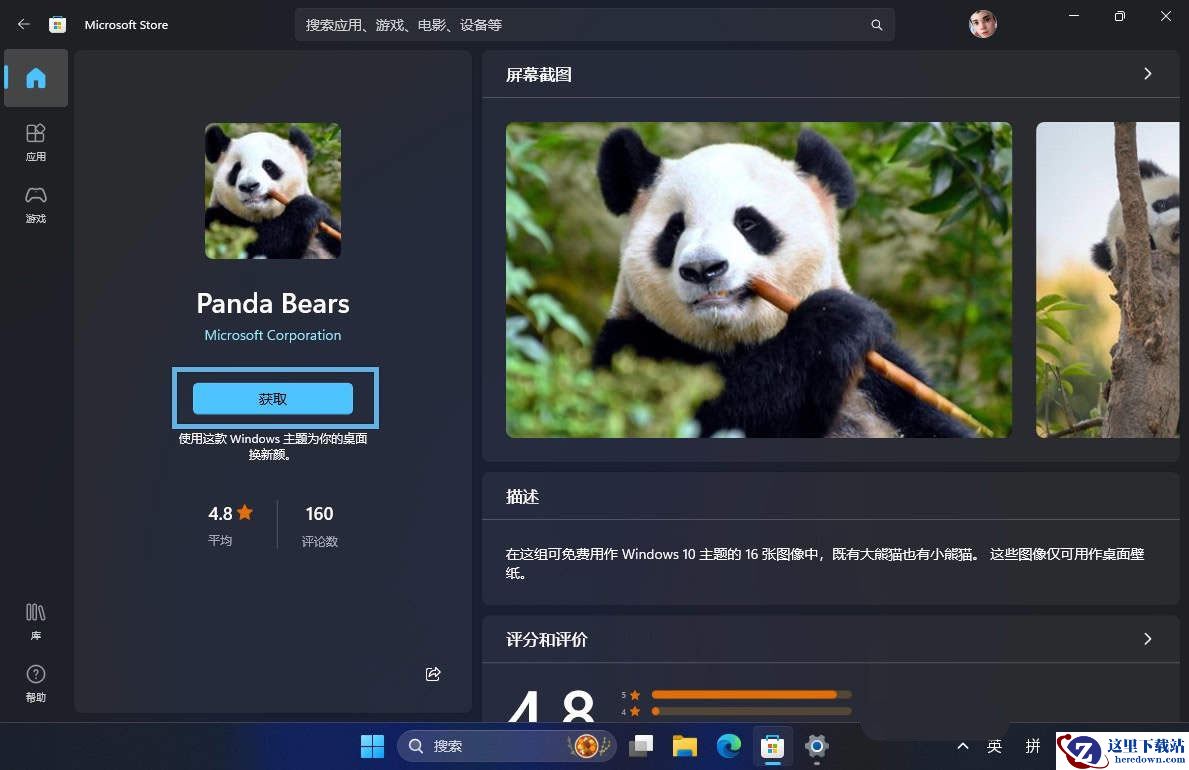Open the Home tab in sidebar
This screenshot has width=1189, height=770.
tap(36, 78)
